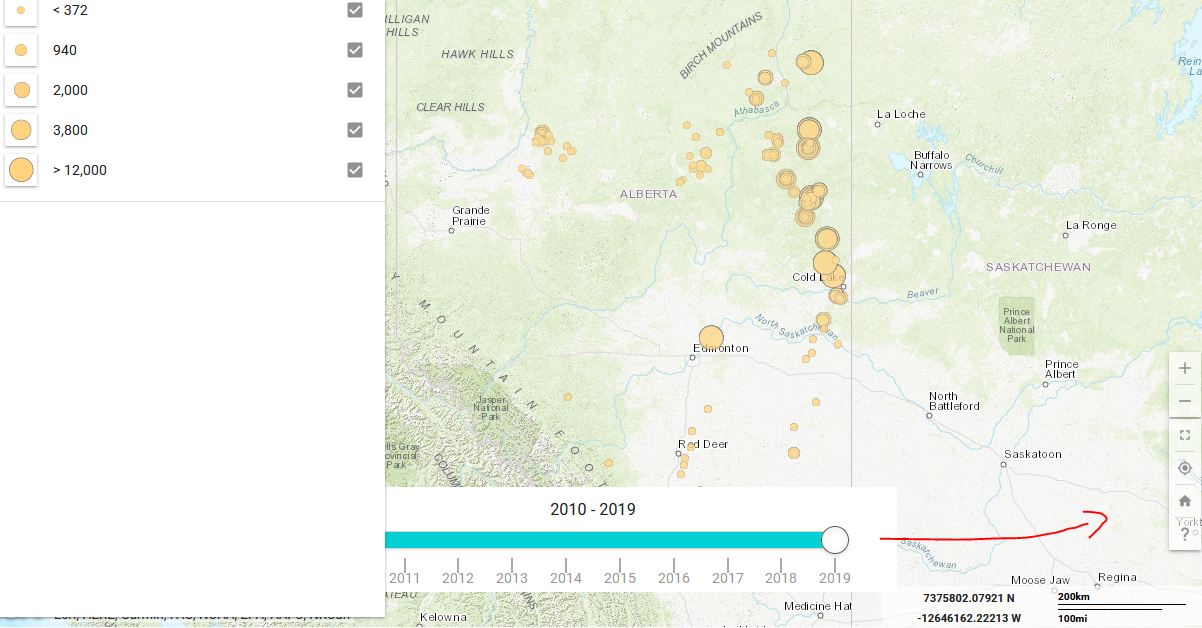Select year 2017 on the timeline
This screenshot has width=1202, height=628.
click(x=728, y=578)
